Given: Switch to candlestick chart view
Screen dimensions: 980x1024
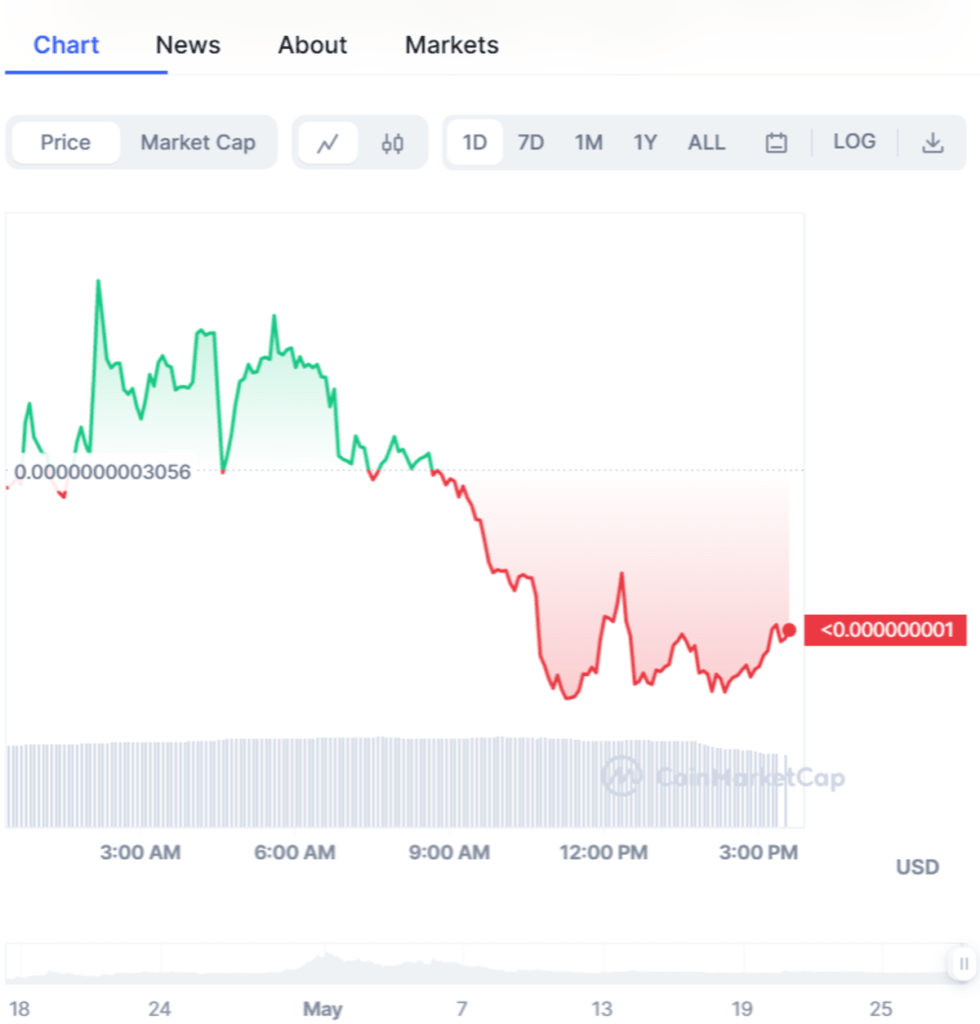Looking at the screenshot, I should click(392, 143).
